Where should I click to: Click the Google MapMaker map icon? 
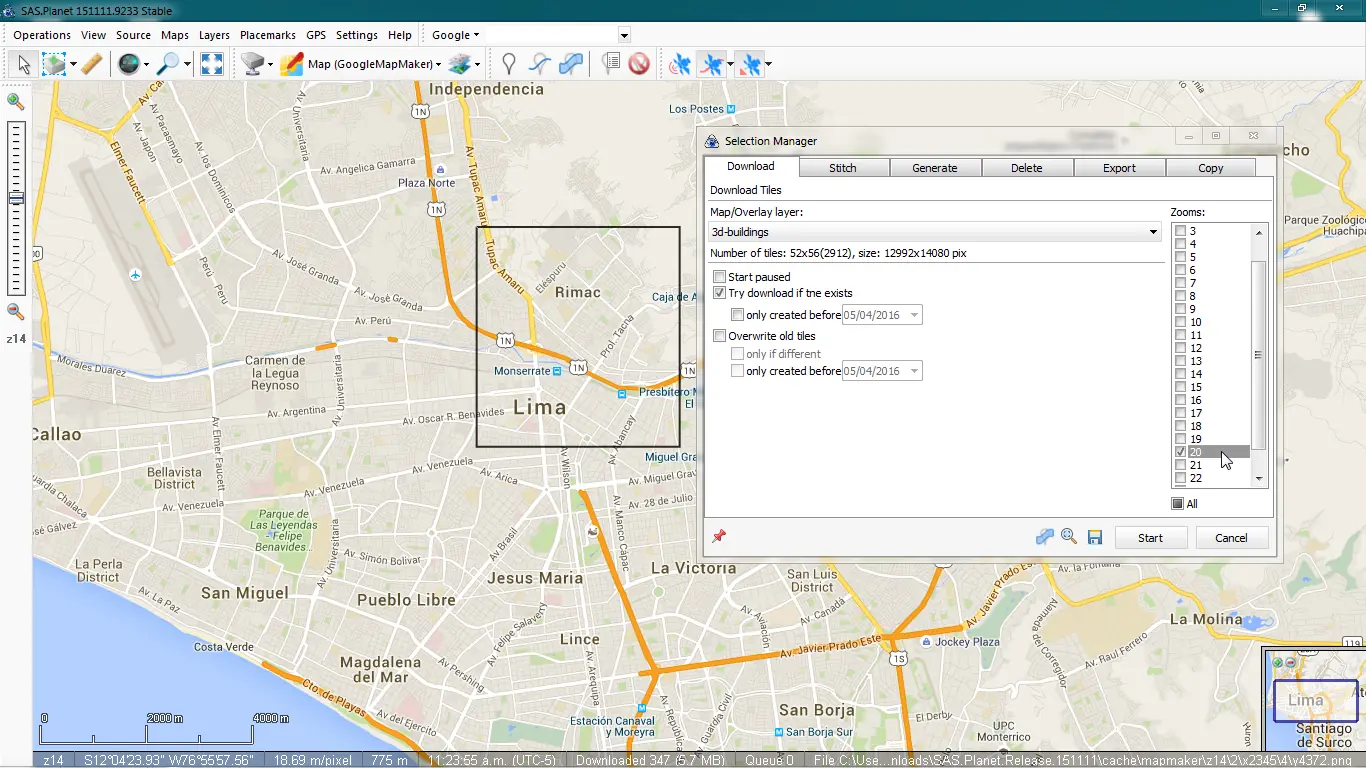tap(292, 64)
